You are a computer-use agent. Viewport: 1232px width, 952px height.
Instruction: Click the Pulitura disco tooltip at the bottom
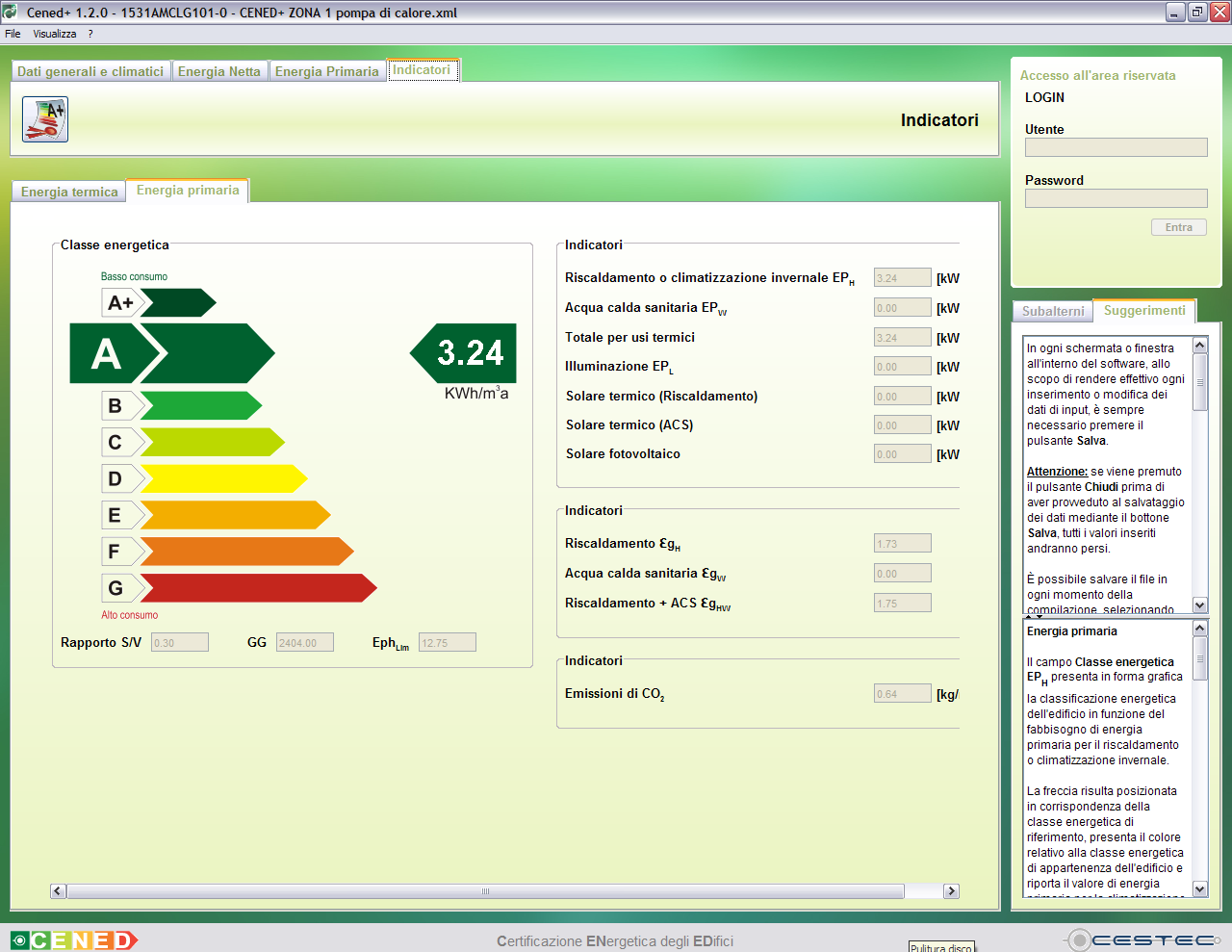pyautogui.click(x=941, y=947)
